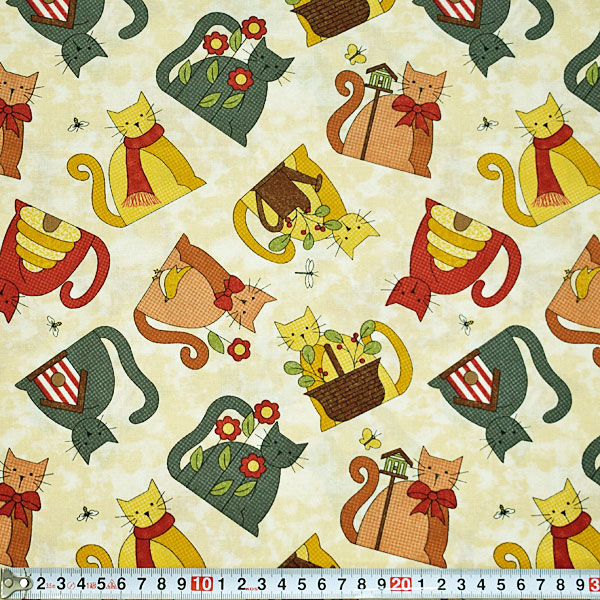Select the metal hook end of the tape measure

[14, 584]
